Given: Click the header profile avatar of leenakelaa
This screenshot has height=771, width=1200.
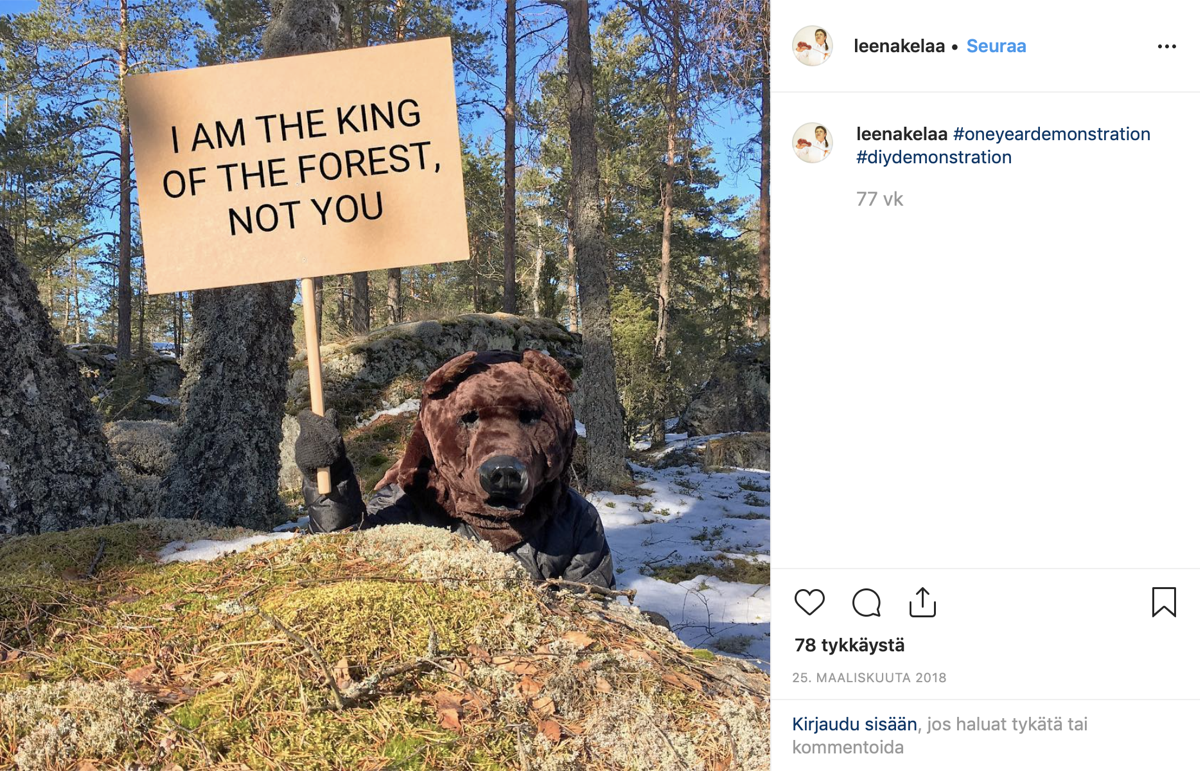Looking at the screenshot, I should tap(812, 46).
